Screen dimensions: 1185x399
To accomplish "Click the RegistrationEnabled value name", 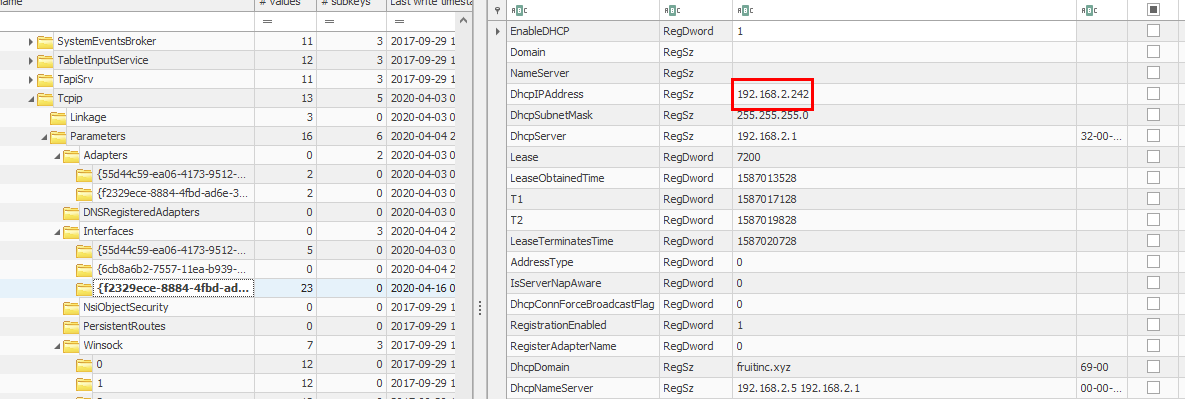I will tap(558, 325).
